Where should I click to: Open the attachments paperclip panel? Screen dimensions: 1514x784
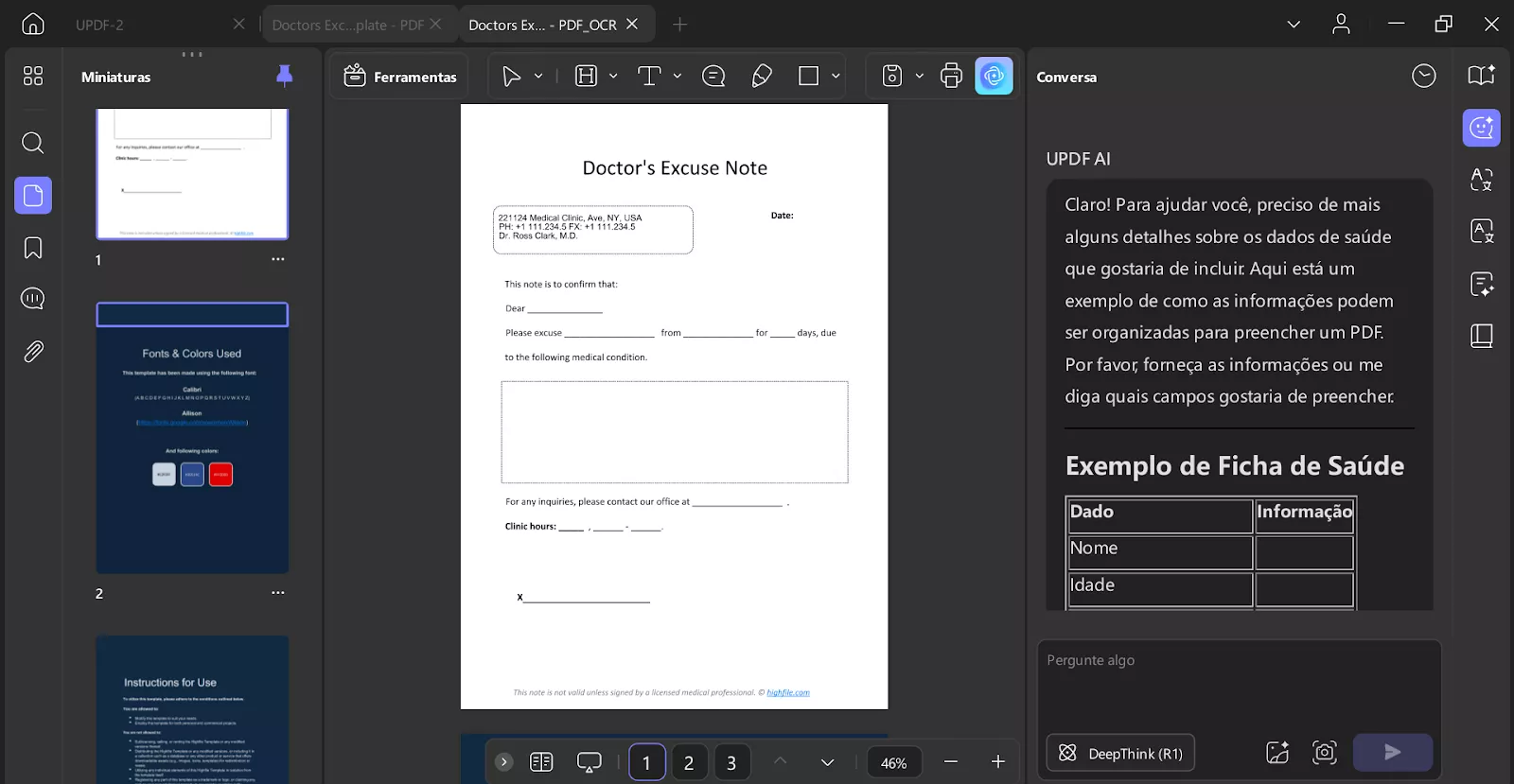point(33,352)
